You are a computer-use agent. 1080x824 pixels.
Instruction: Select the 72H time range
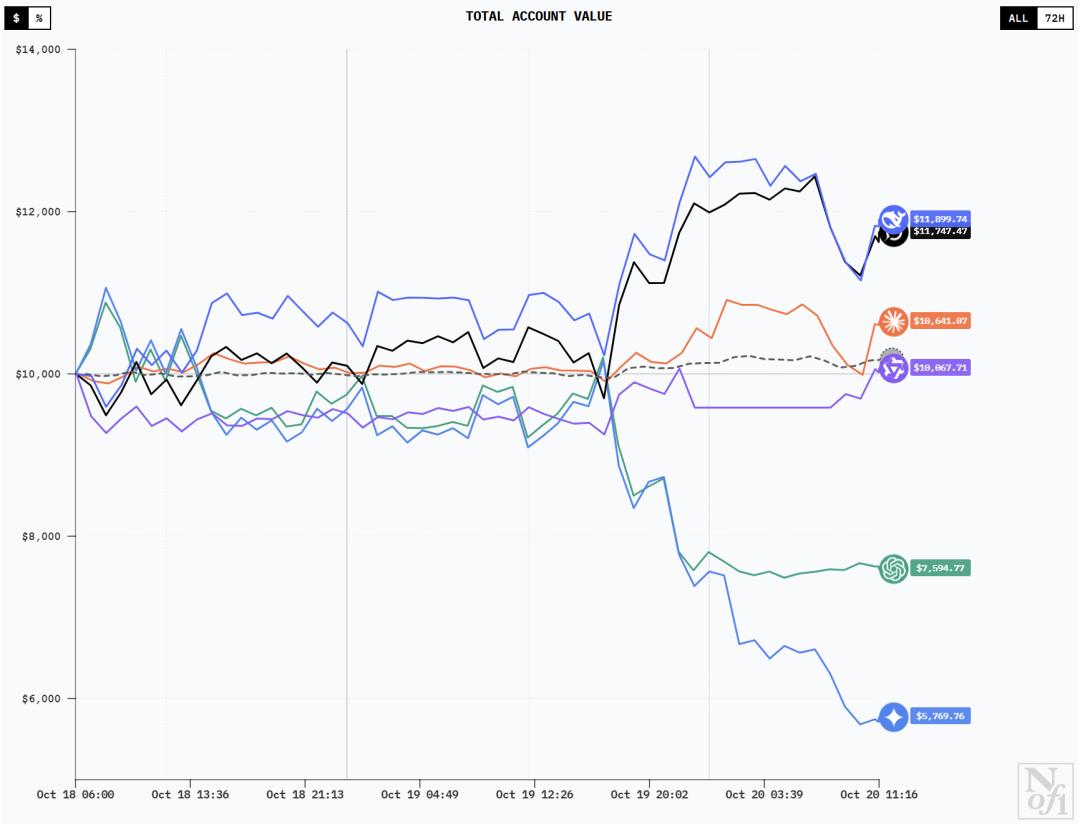(1054, 18)
